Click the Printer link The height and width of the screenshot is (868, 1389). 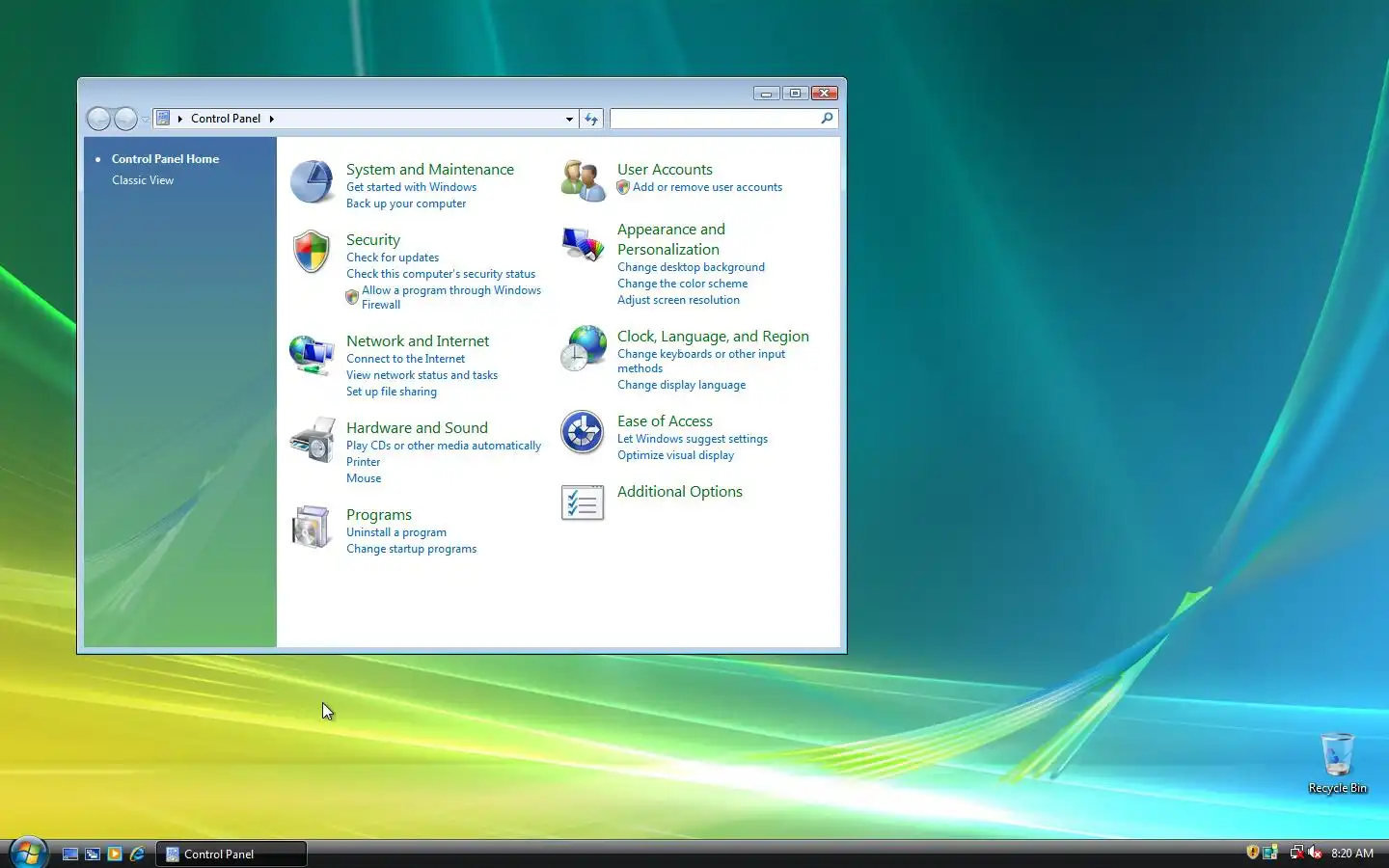pyautogui.click(x=364, y=462)
